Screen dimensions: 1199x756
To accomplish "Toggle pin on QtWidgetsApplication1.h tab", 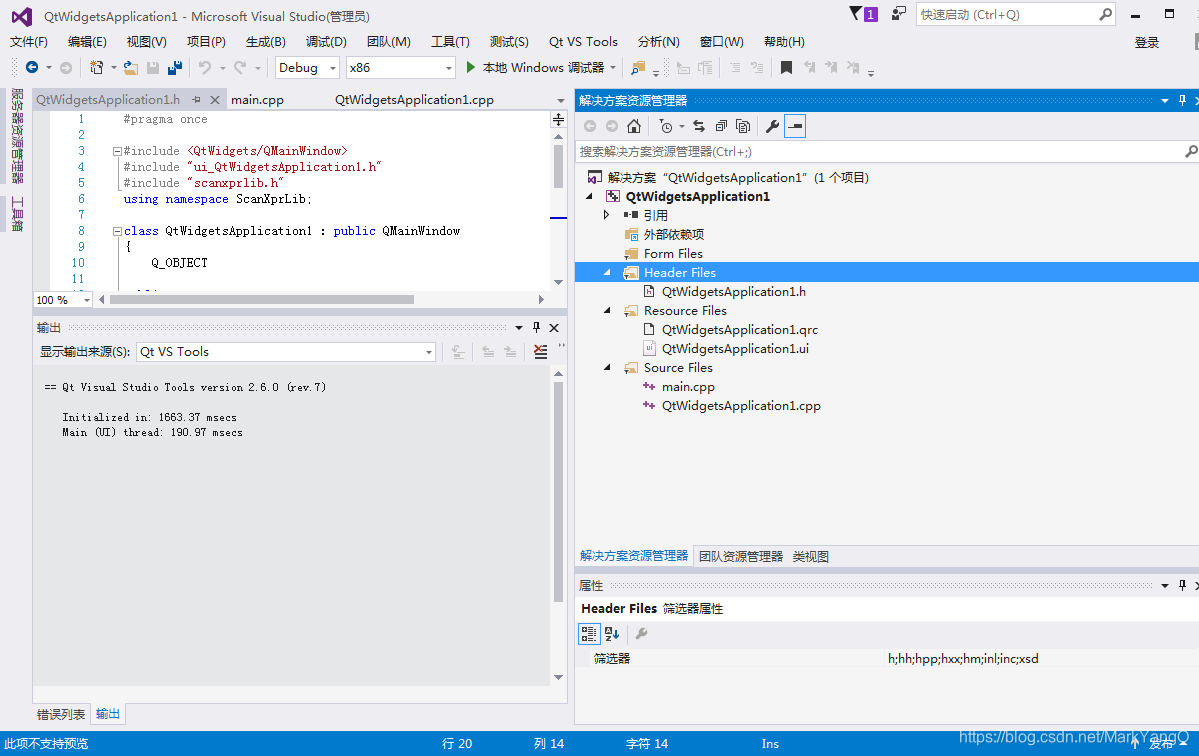I will click(x=197, y=99).
